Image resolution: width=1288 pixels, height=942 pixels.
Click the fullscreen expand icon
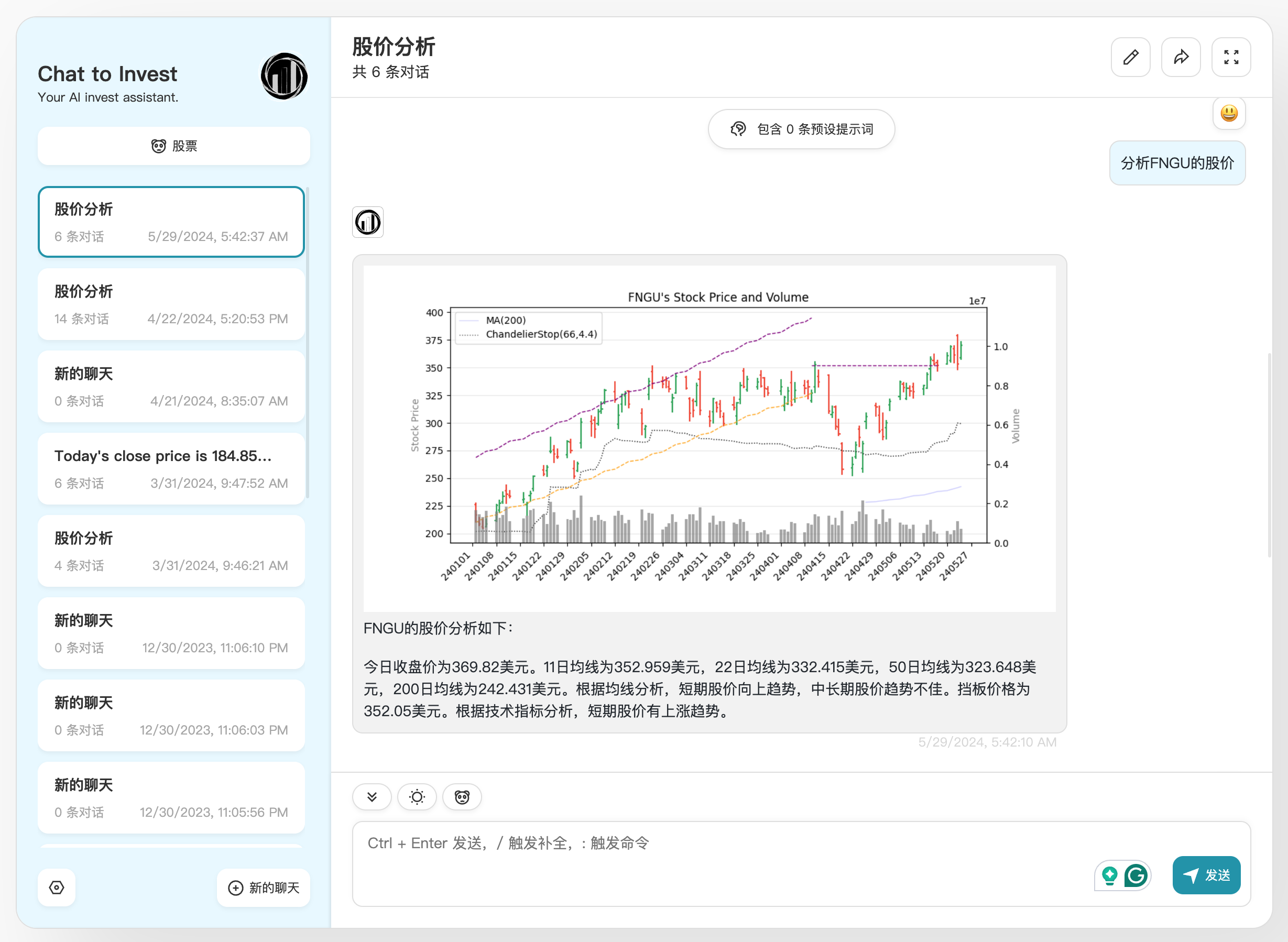tap(1230, 57)
